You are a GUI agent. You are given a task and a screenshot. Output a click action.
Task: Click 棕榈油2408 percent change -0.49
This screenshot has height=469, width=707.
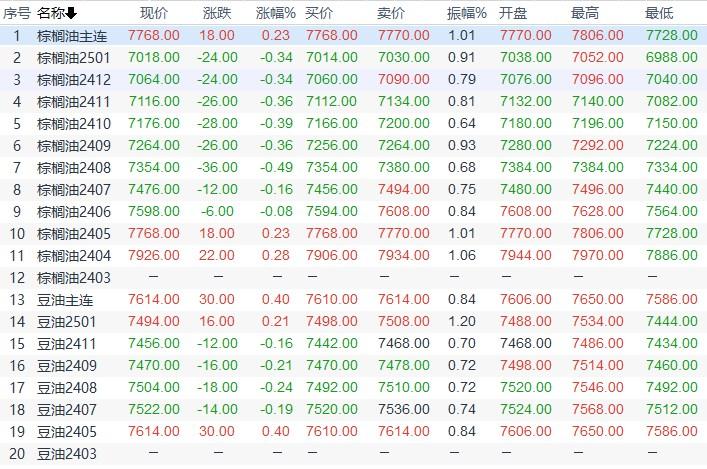pos(276,167)
